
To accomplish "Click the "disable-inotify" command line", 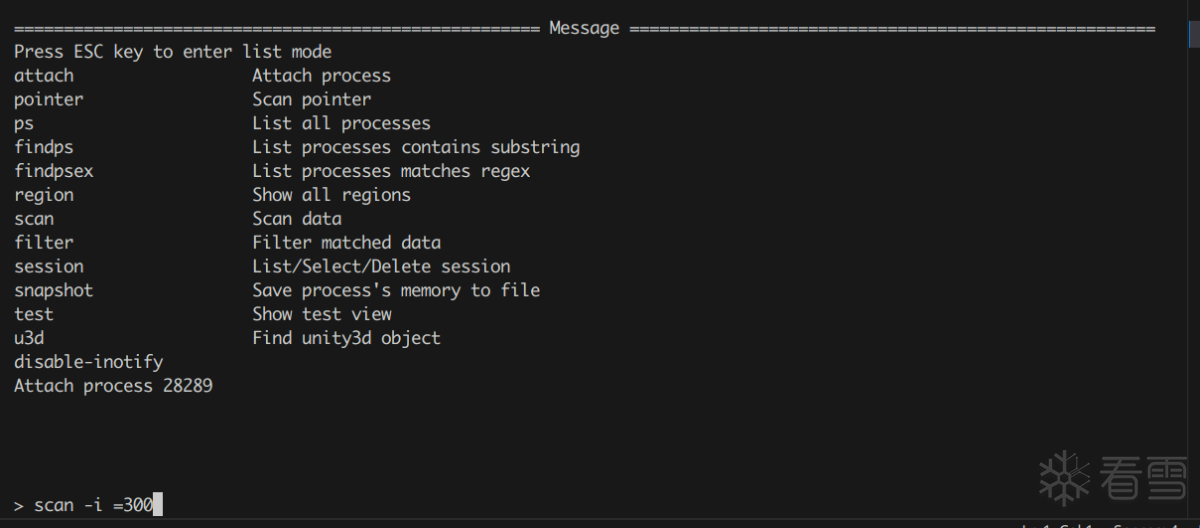I will pos(88,361).
